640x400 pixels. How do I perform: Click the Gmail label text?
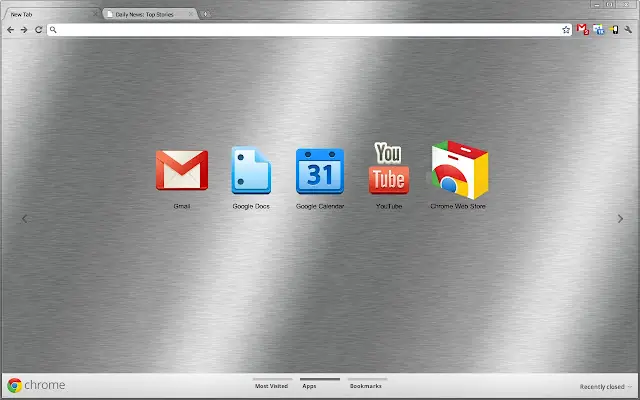(x=182, y=206)
